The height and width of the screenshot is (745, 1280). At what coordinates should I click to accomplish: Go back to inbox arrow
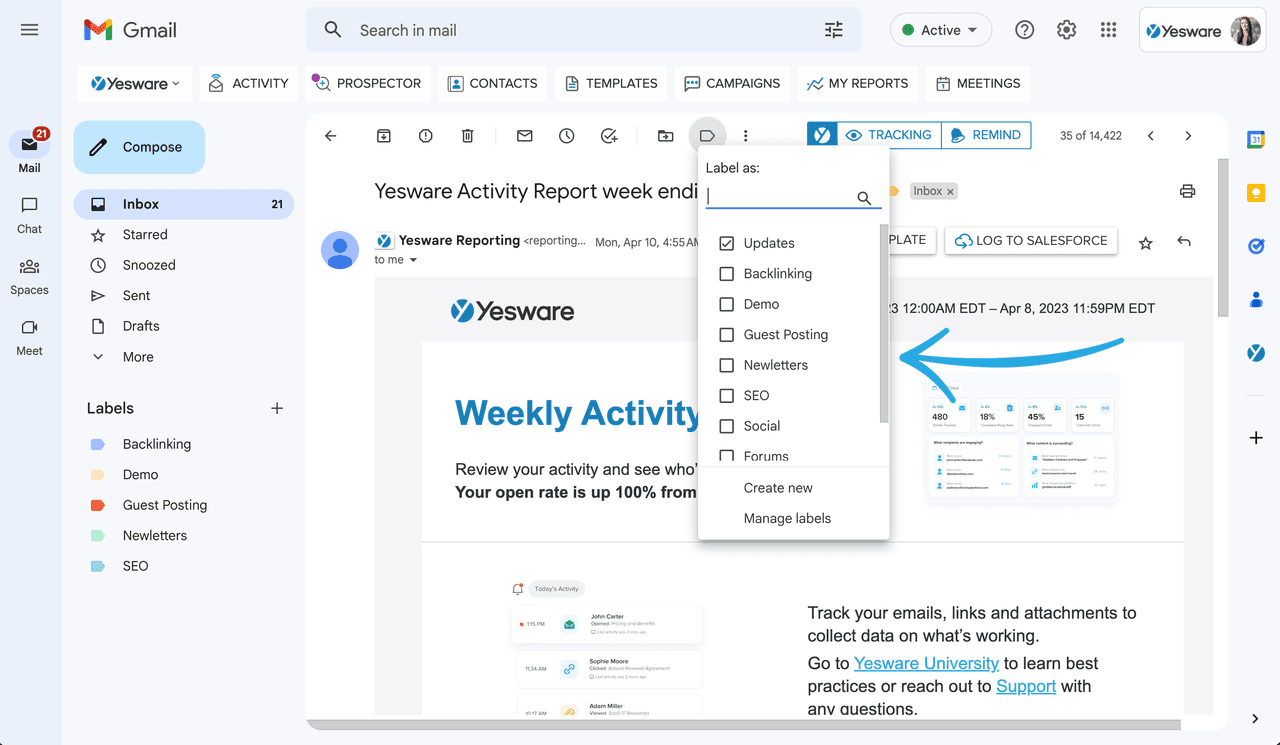pyautogui.click(x=331, y=136)
